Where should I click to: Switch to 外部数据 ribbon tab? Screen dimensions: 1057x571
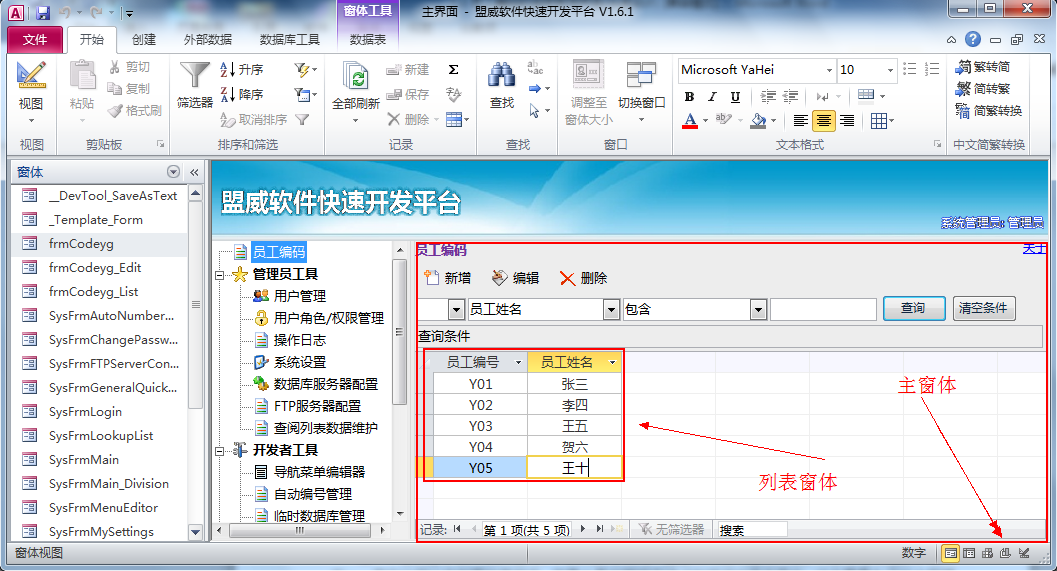(x=208, y=40)
